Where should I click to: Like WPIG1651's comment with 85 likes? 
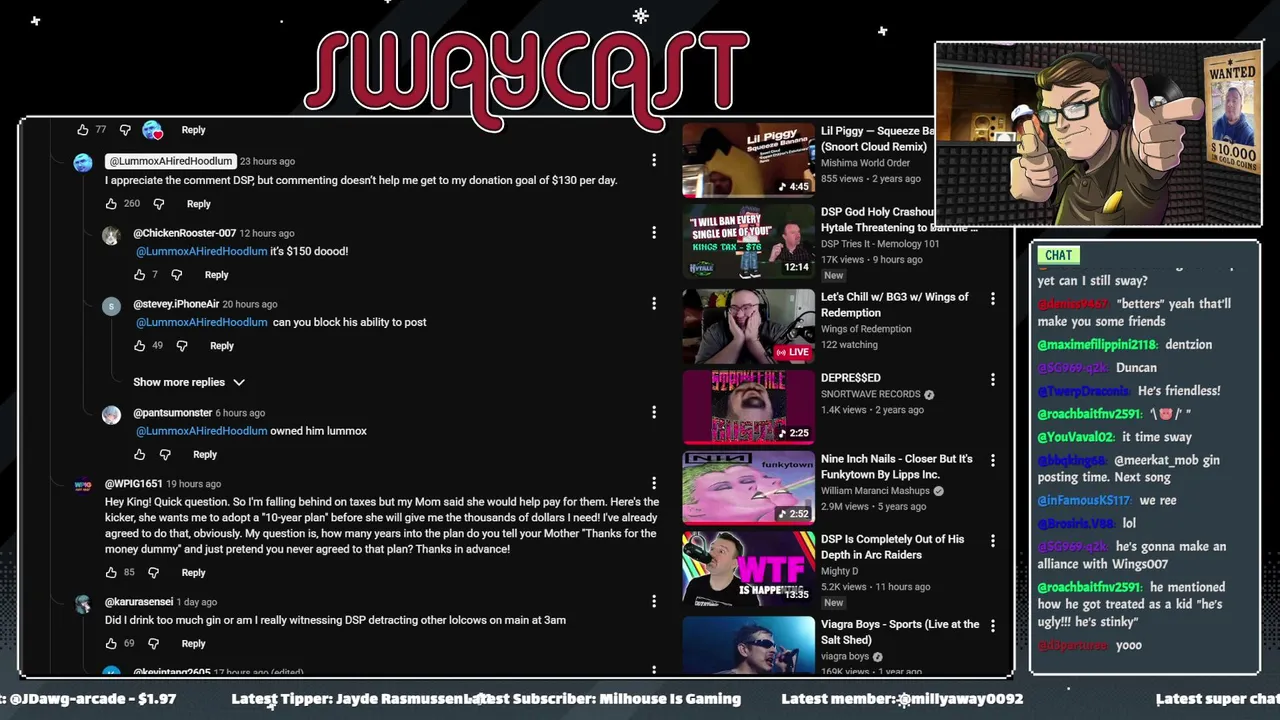[111, 573]
